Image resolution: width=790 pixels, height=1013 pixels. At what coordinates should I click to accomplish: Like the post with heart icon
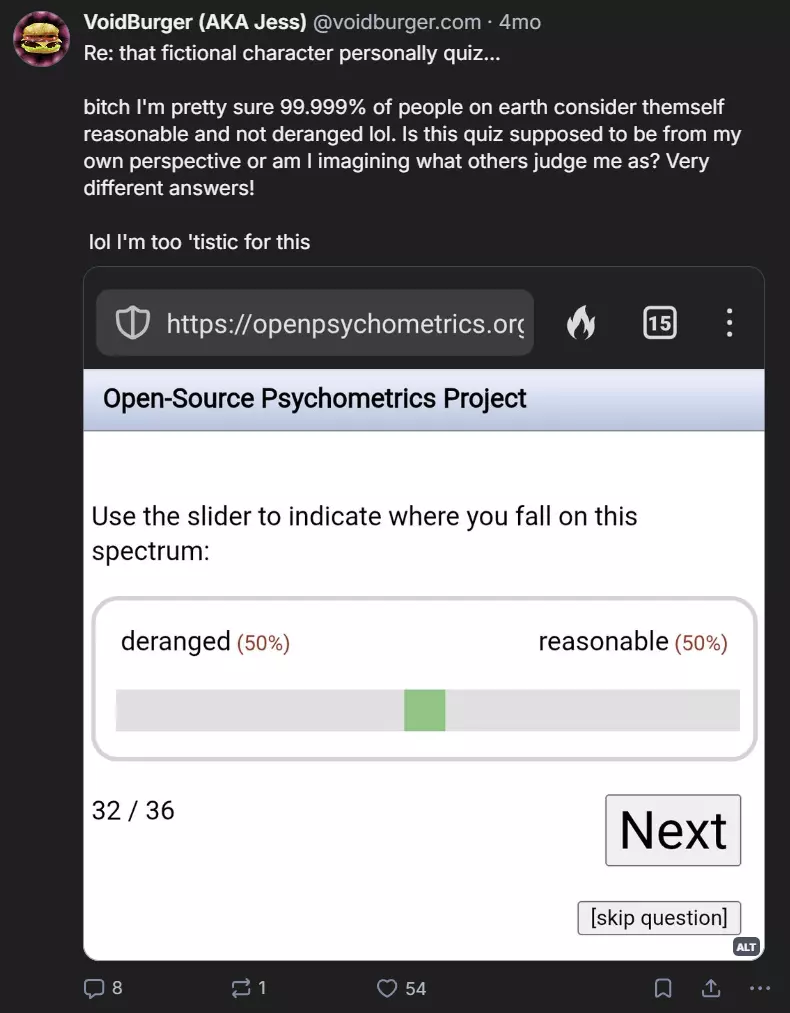(x=387, y=988)
